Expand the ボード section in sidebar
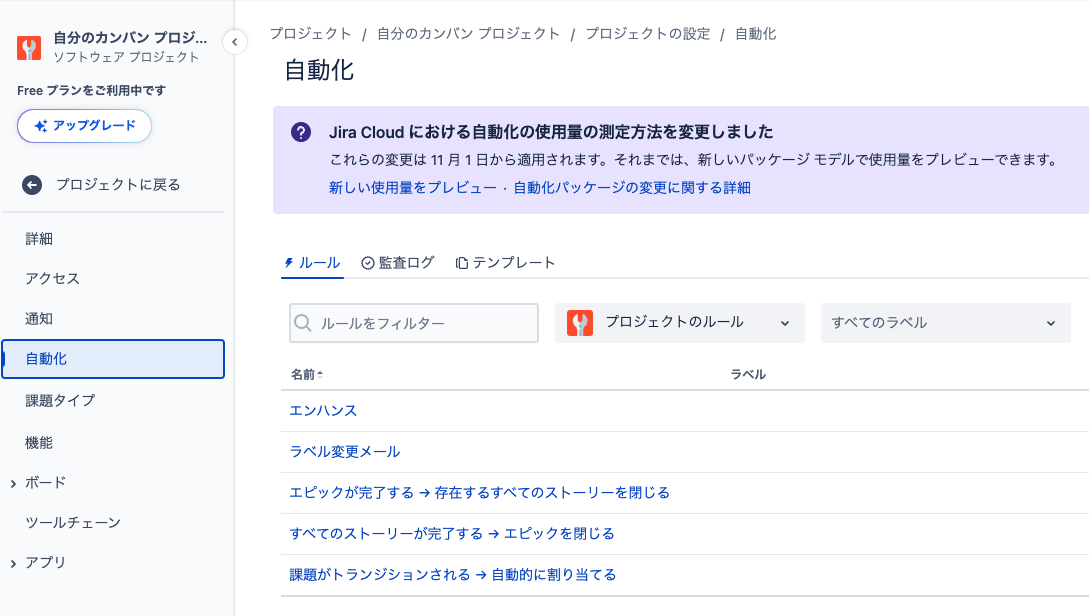 [x=14, y=483]
